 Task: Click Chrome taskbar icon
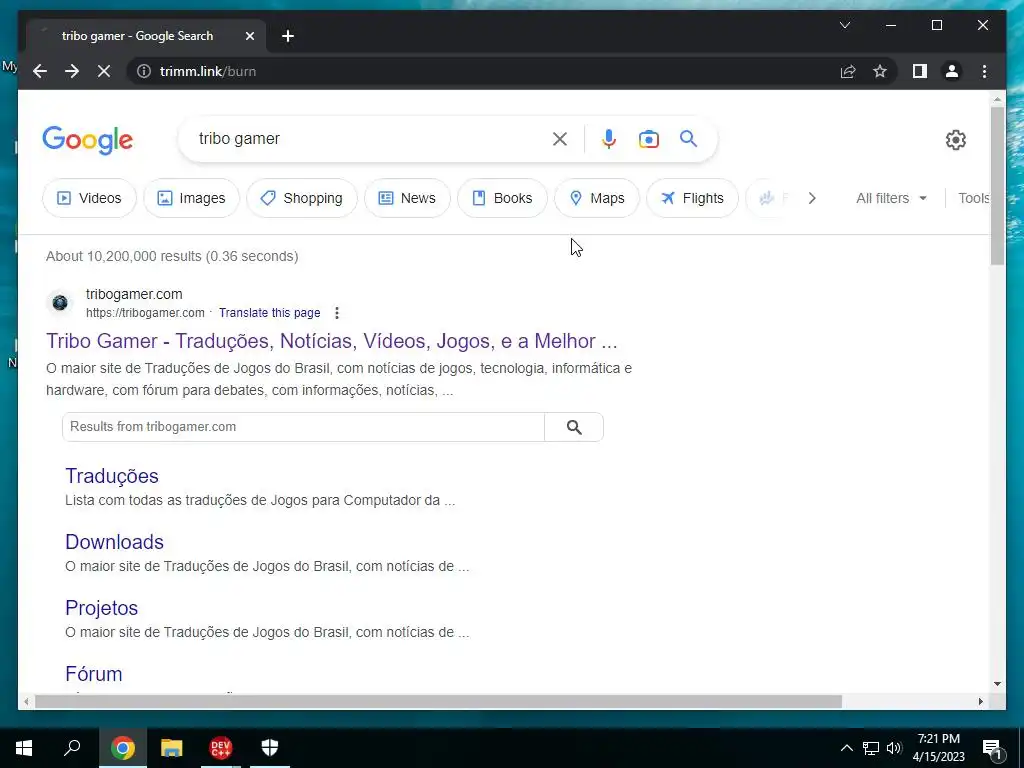123,748
